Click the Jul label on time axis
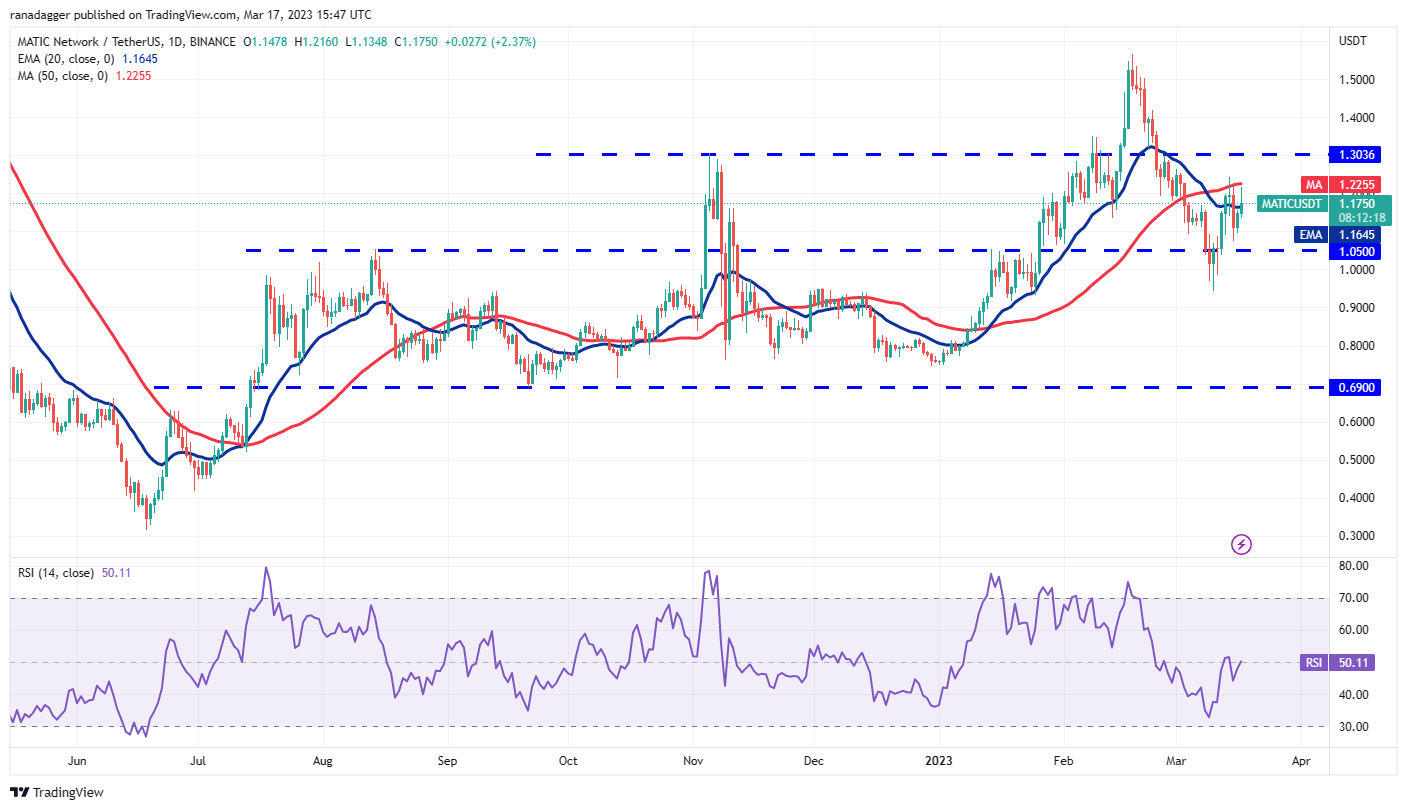This screenshot has width=1407, height=810. [x=199, y=759]
